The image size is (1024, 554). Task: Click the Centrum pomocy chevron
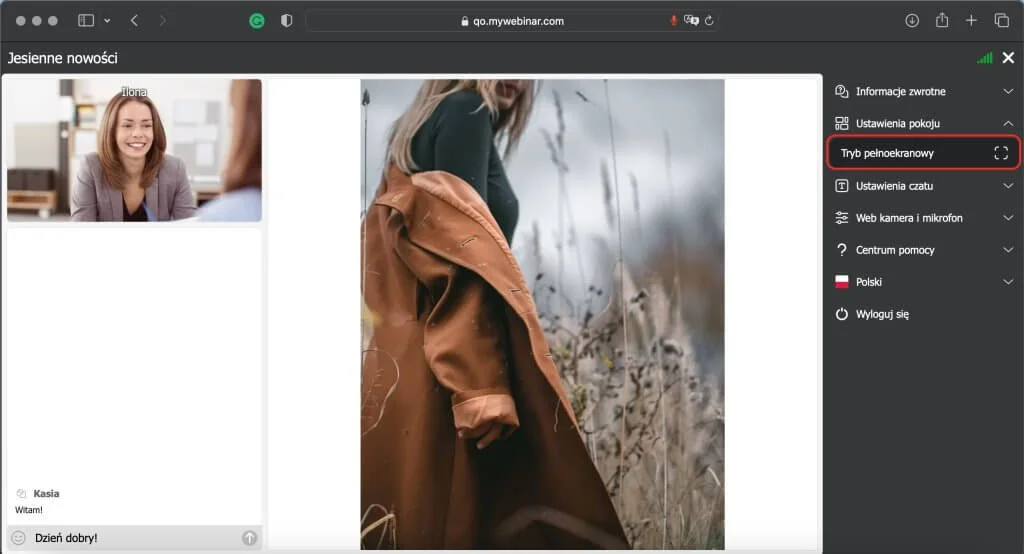tap(1008, 250)
